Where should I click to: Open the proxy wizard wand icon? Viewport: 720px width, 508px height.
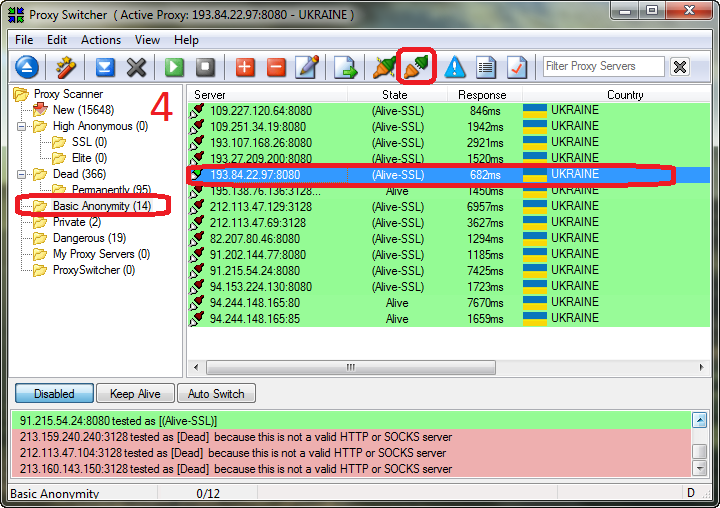(66, 67)
